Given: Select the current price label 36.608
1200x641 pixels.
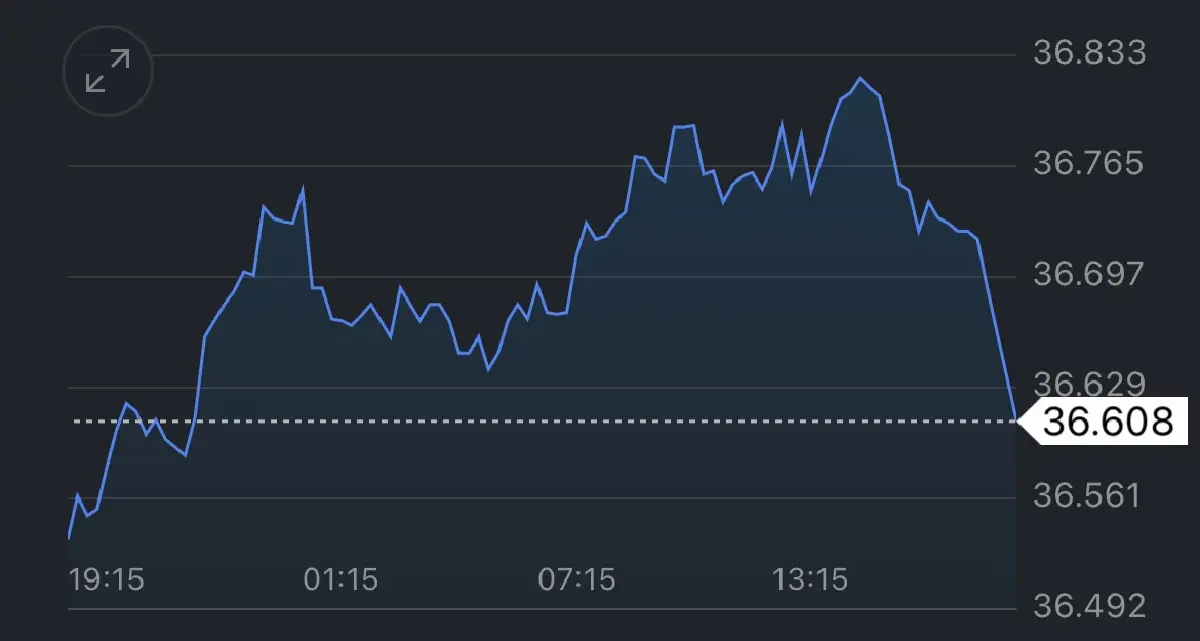Looking at the screenshot, I should pos(1104,421).
